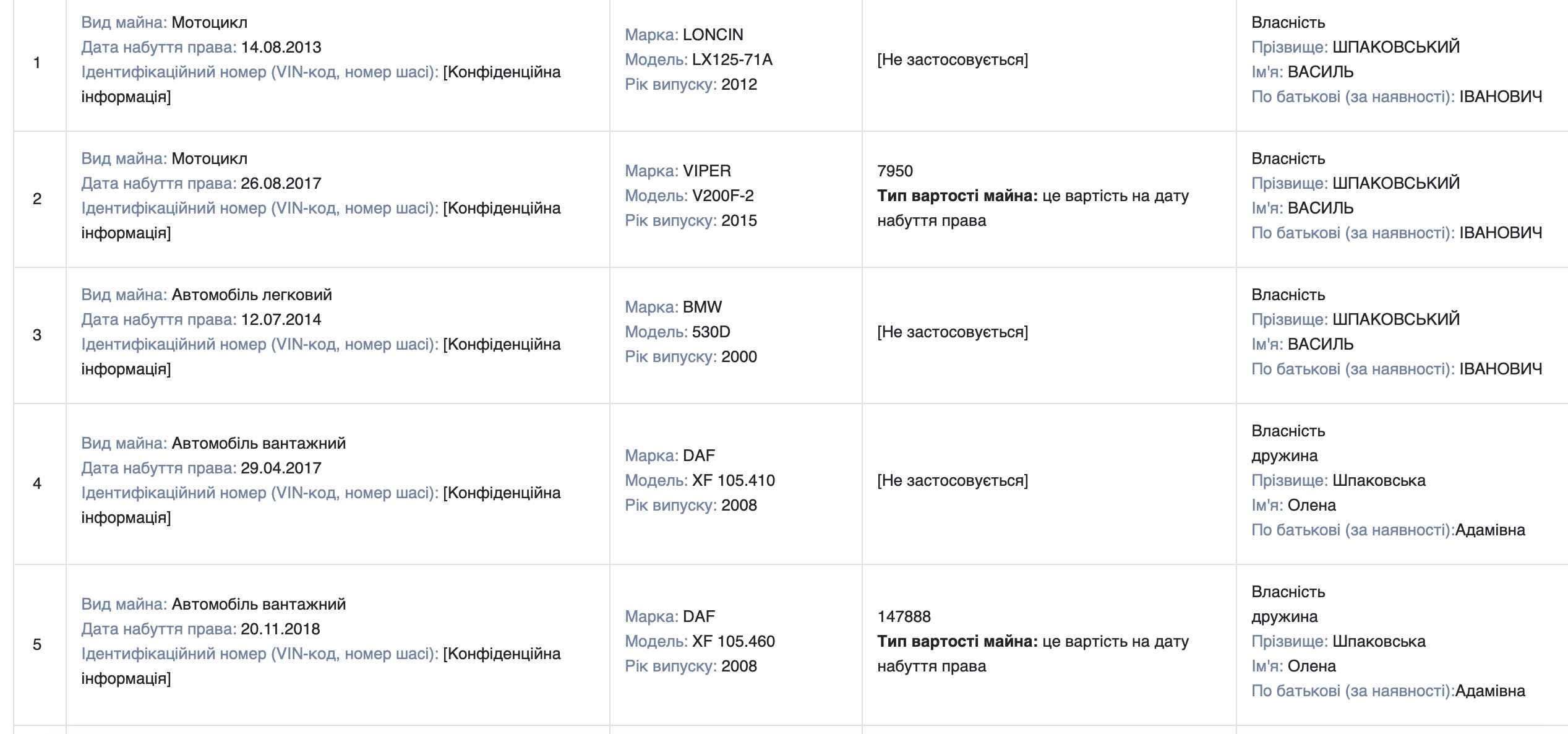This screenshot has height=734, width=1568.
Task: Select model V200F-2 text
Action: coord(723,196)
